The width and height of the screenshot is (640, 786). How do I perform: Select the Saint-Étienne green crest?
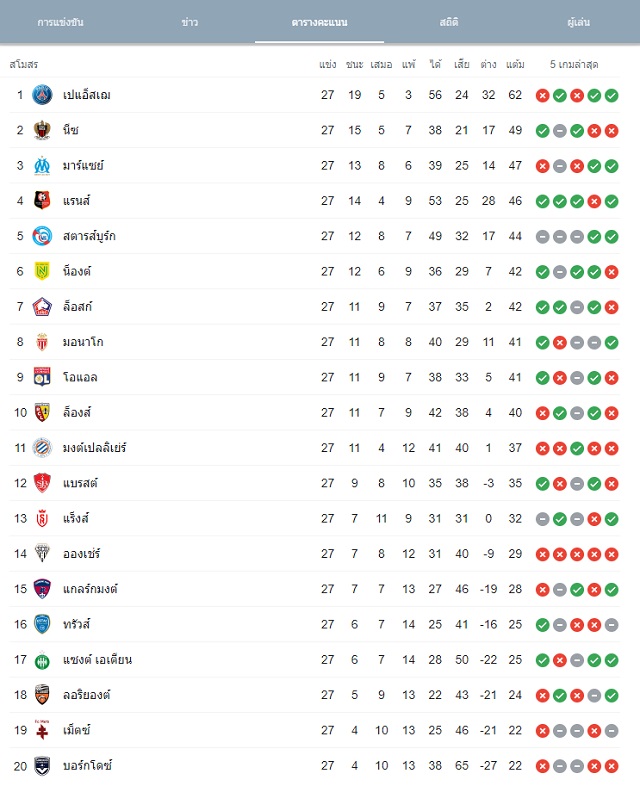pyautogui.click(x=42, y=660)
